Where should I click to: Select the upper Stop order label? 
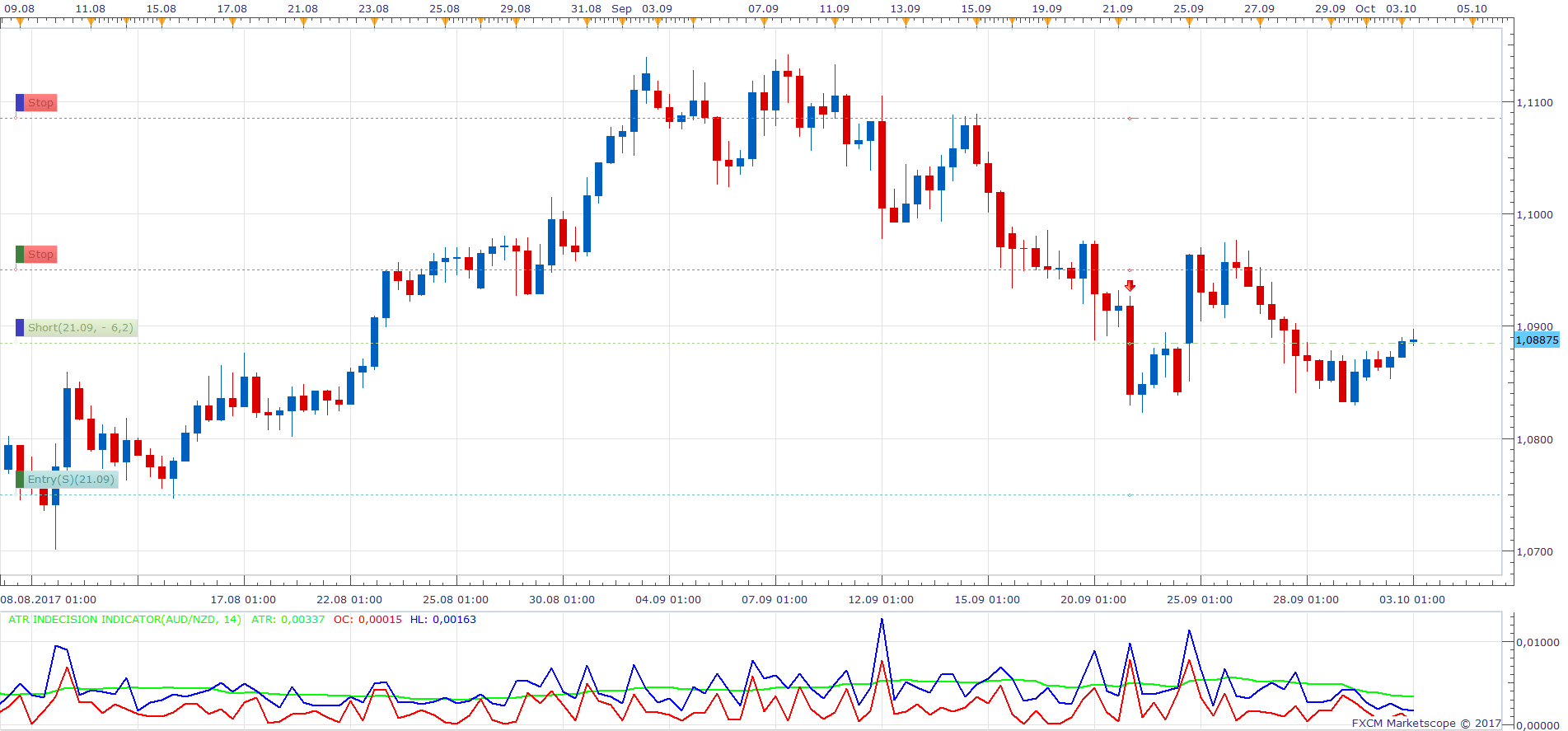pyautogui.click(x=40, y=103)
